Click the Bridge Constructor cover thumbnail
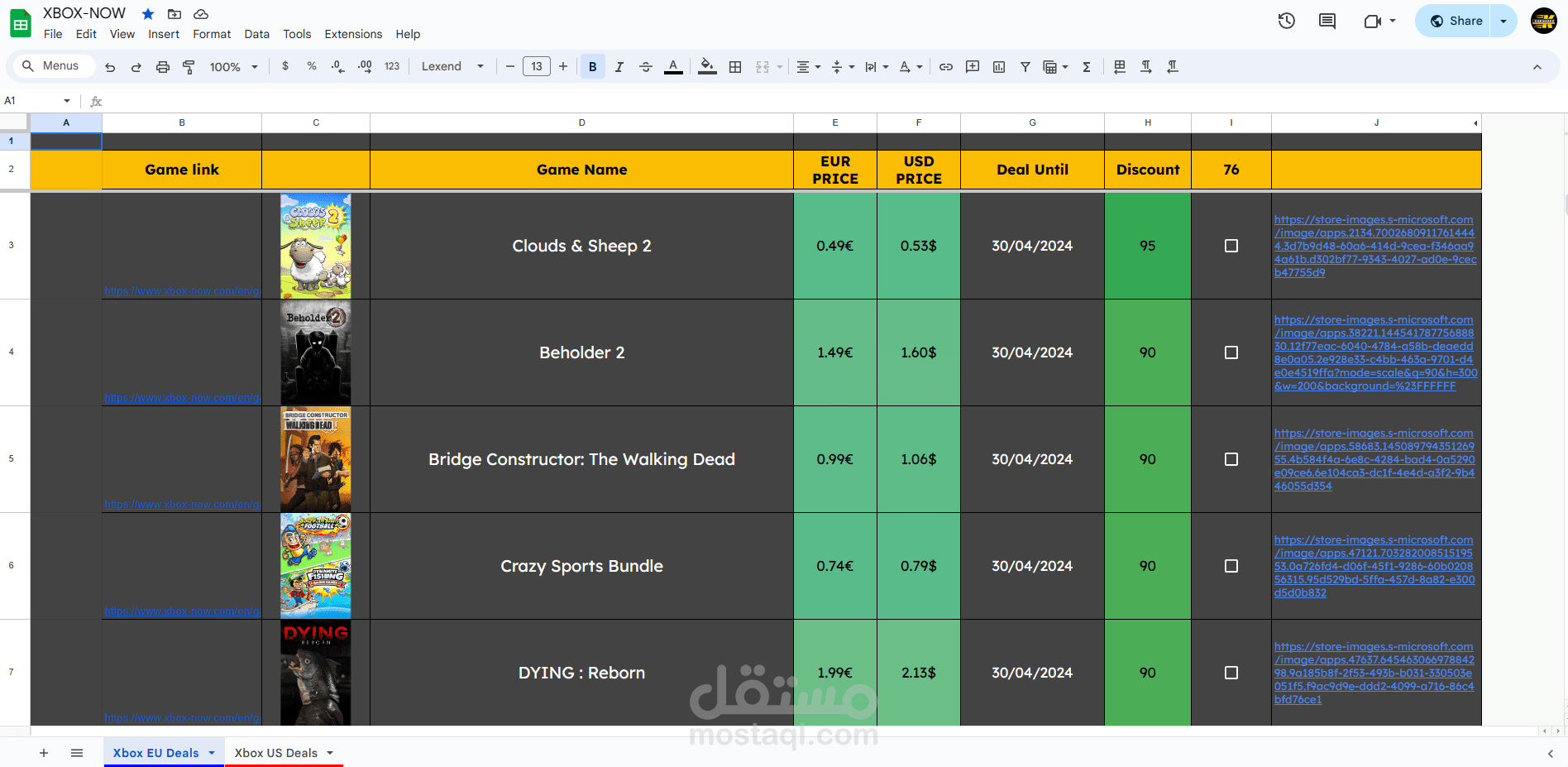The image size is (1568, 767). [315, 459]
